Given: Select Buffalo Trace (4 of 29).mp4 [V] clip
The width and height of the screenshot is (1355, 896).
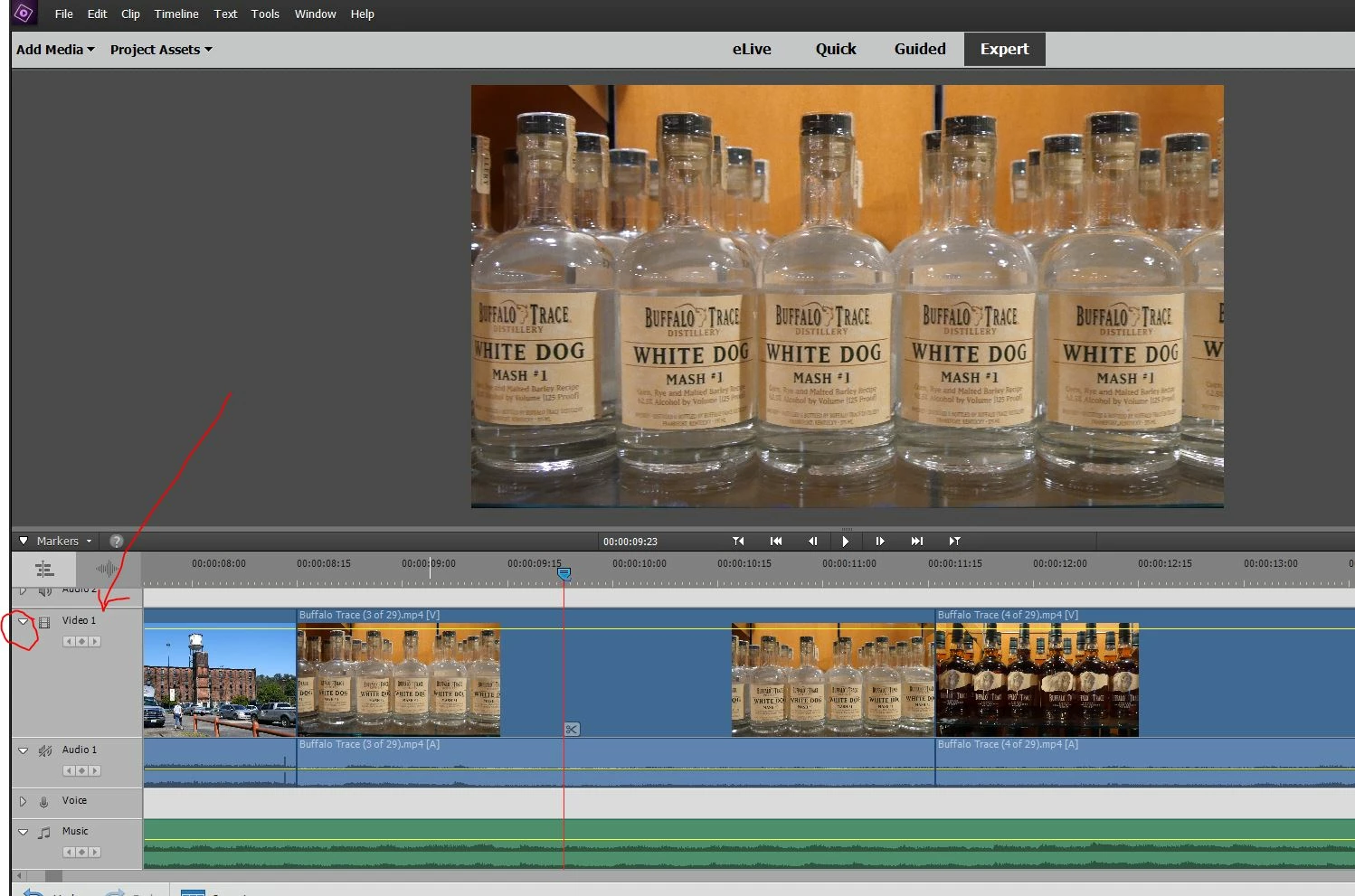Looking at the screenshot, I should click(x=1144, y=674).
